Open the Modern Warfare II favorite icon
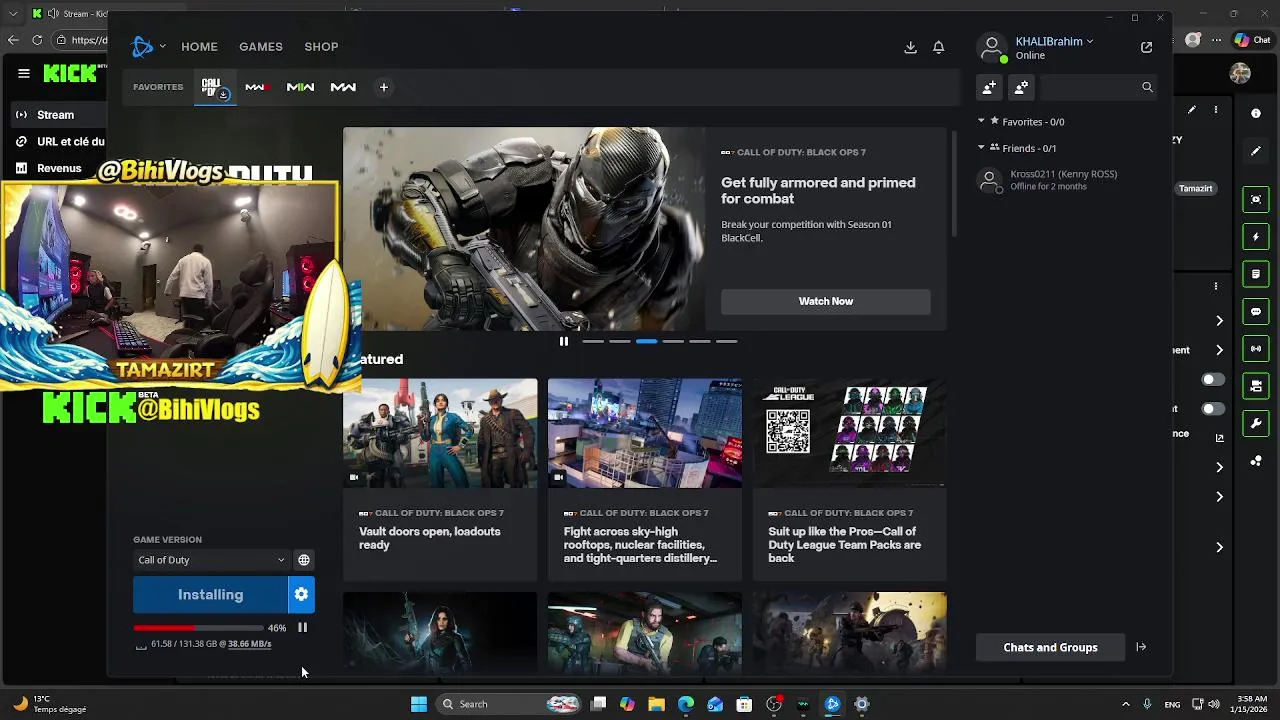 pos(300,87)
